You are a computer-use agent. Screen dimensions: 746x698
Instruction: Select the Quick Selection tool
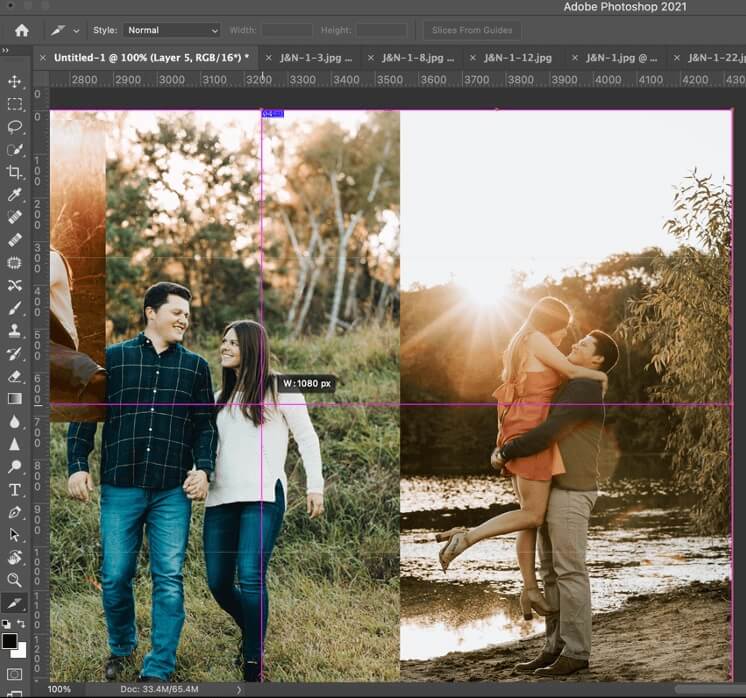[x=15, y=149]
